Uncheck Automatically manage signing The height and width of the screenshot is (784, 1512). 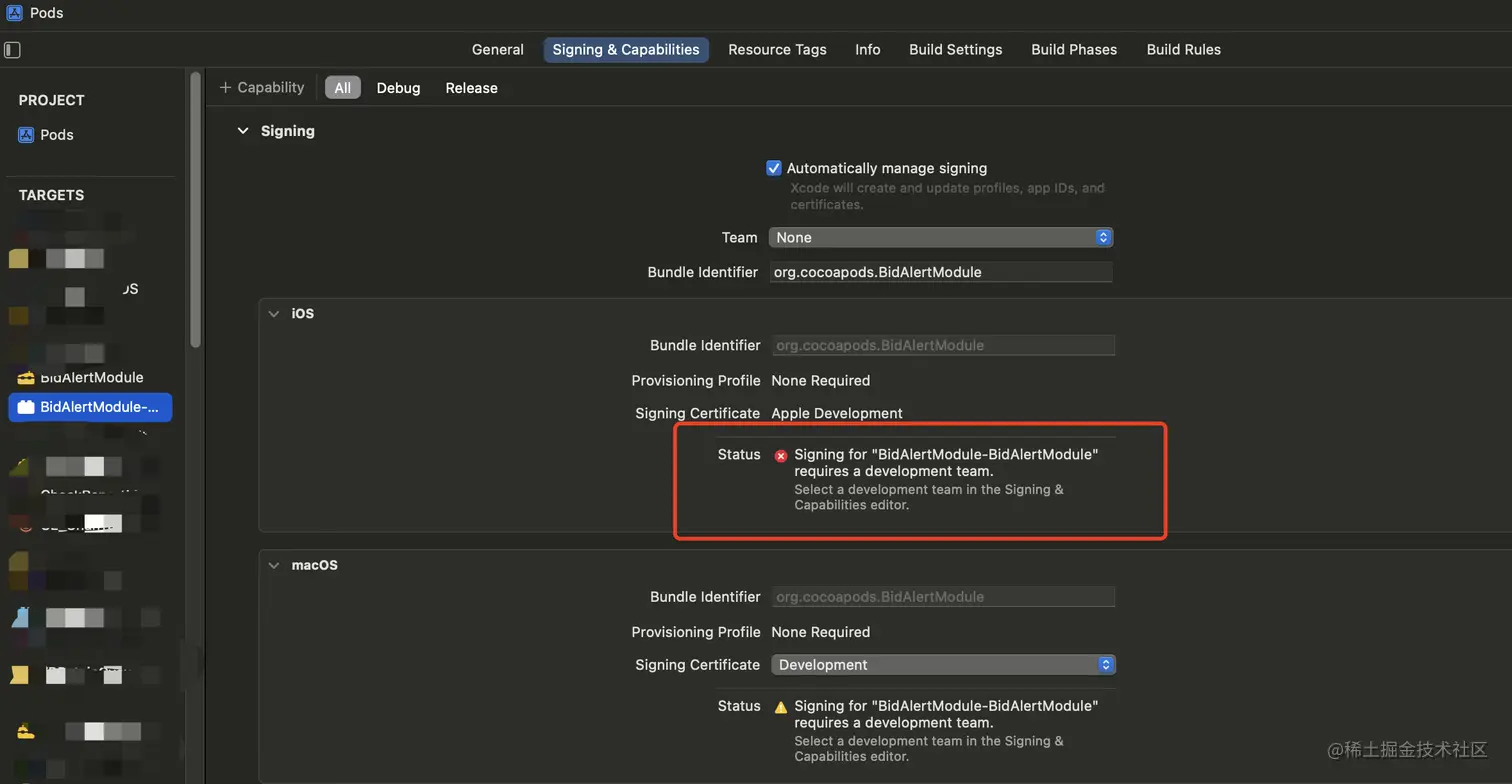pyautogui.click(x=773, y=168)
